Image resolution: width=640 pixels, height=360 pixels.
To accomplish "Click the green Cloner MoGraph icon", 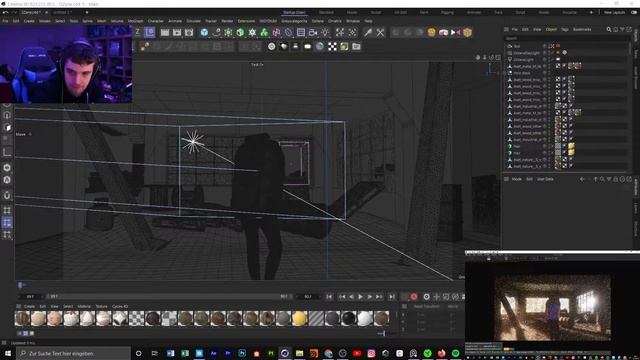I will coord(264,32).
